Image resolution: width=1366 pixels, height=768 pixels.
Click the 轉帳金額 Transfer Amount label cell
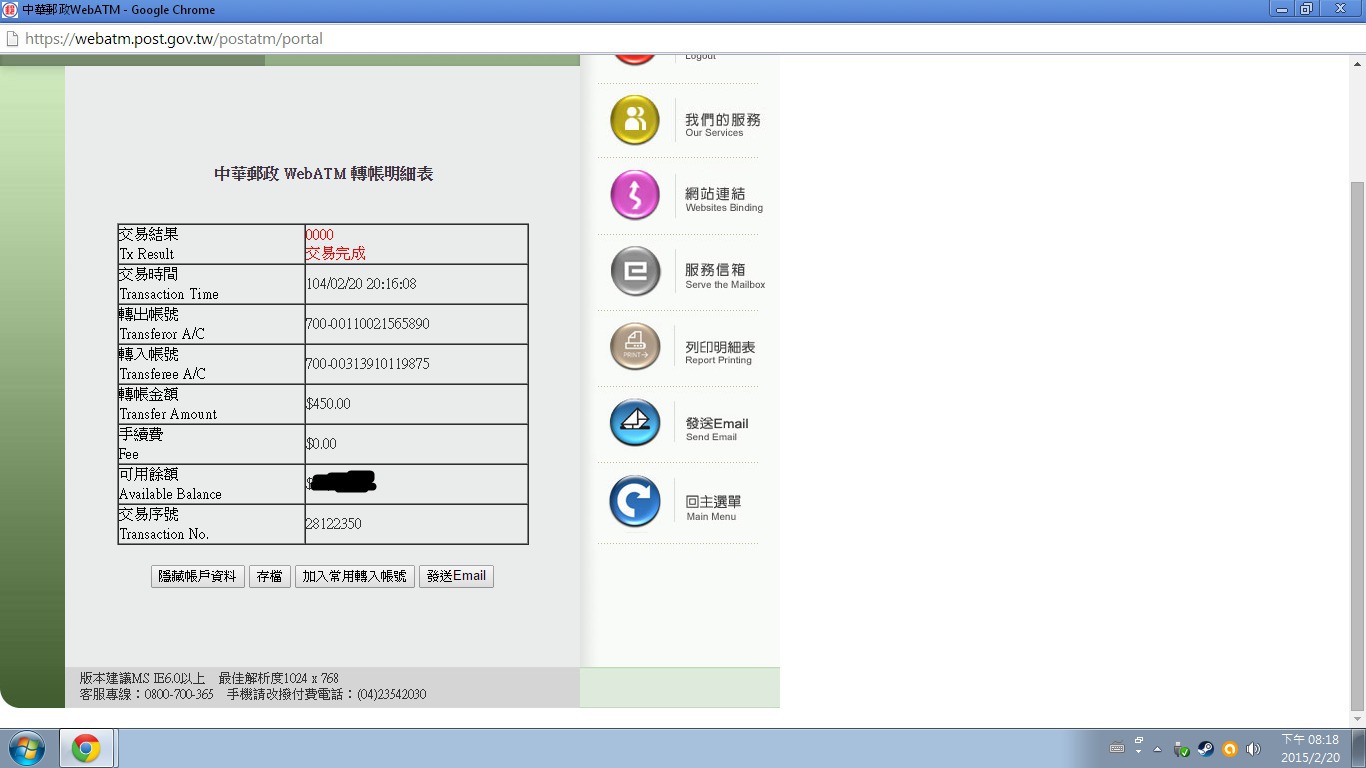point(211,404)
